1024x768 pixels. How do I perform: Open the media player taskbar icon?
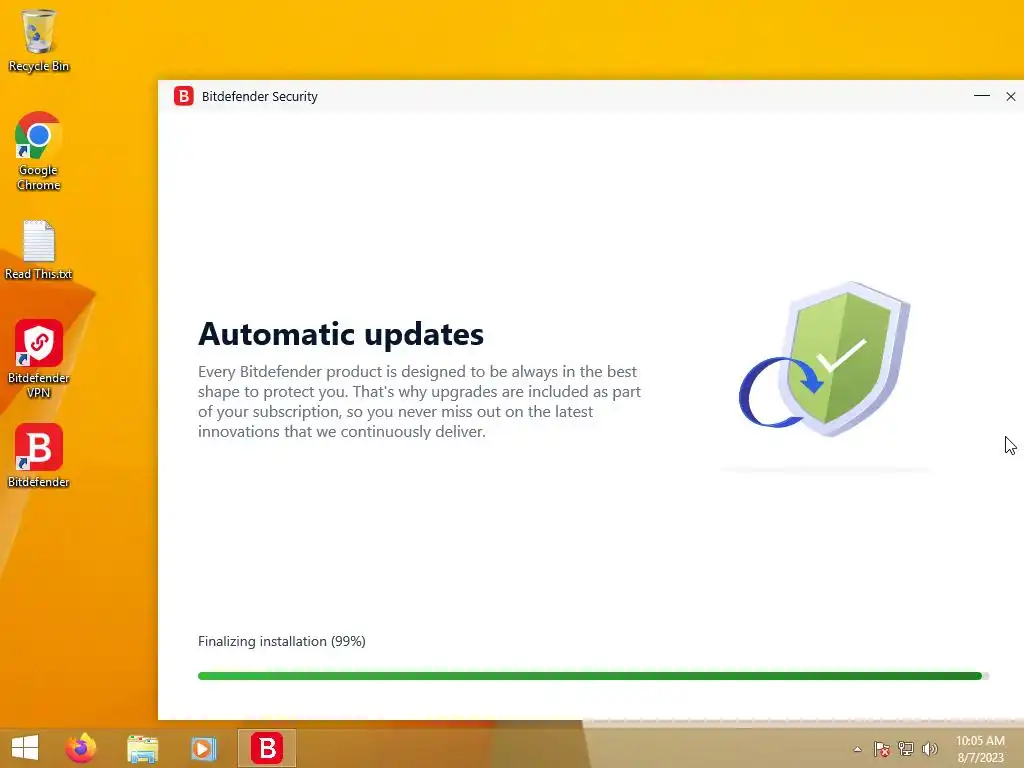point(203,749)
